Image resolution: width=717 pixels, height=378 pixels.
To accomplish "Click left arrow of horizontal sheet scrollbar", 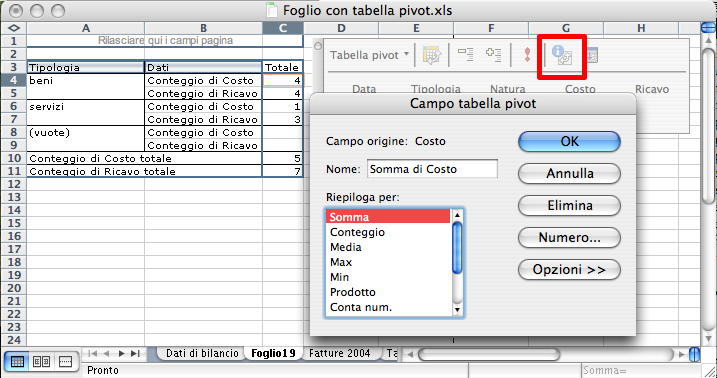I will [x=410, y=354].
